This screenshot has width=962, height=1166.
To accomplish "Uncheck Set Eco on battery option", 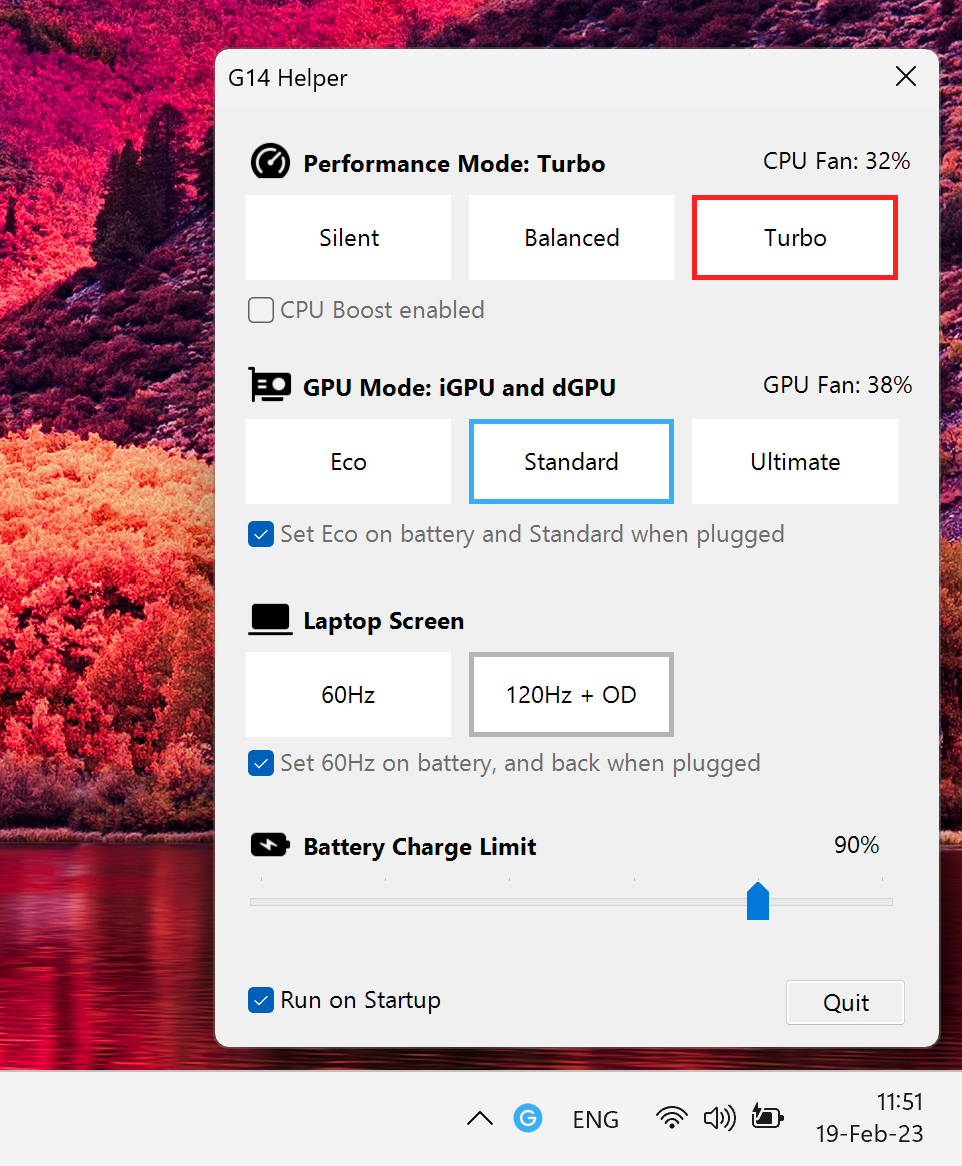I will (261, 534).
